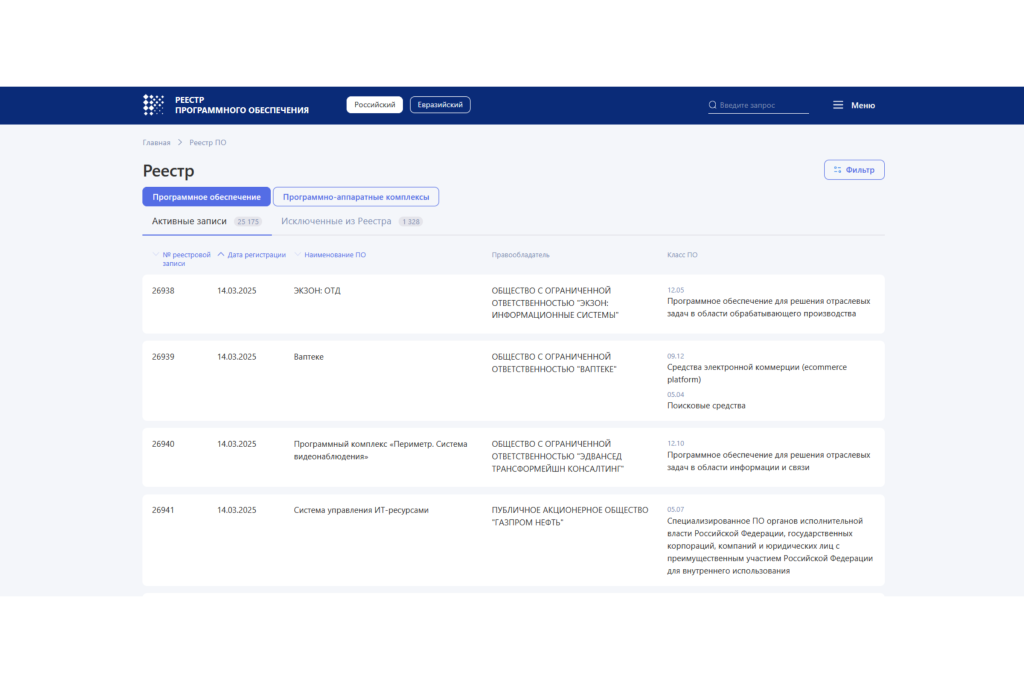1024x683 pixels.
Task: Open the Ваптеке registry entry
Action: 308,357
